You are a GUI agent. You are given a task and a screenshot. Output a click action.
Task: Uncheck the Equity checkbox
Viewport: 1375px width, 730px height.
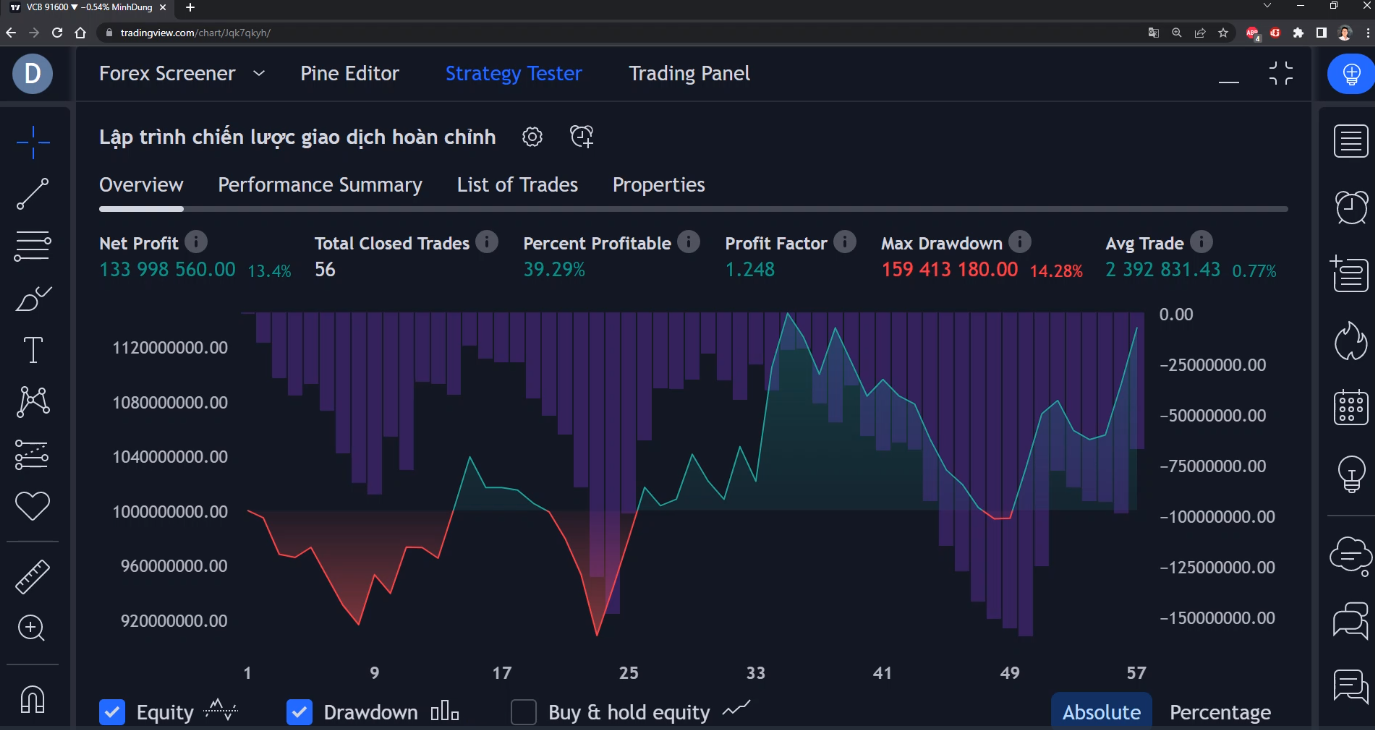point(112,712)
